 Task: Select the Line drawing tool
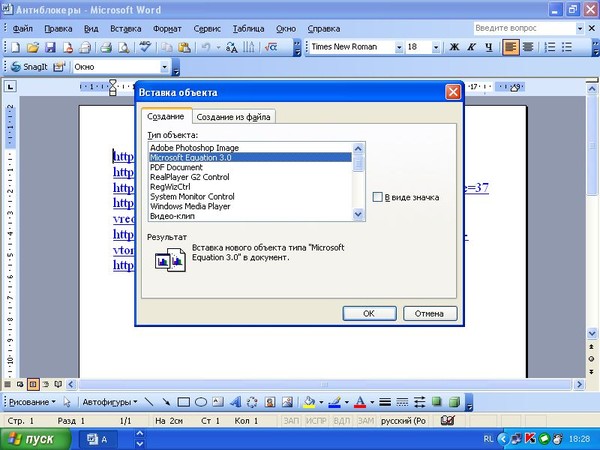click(149, 402)
